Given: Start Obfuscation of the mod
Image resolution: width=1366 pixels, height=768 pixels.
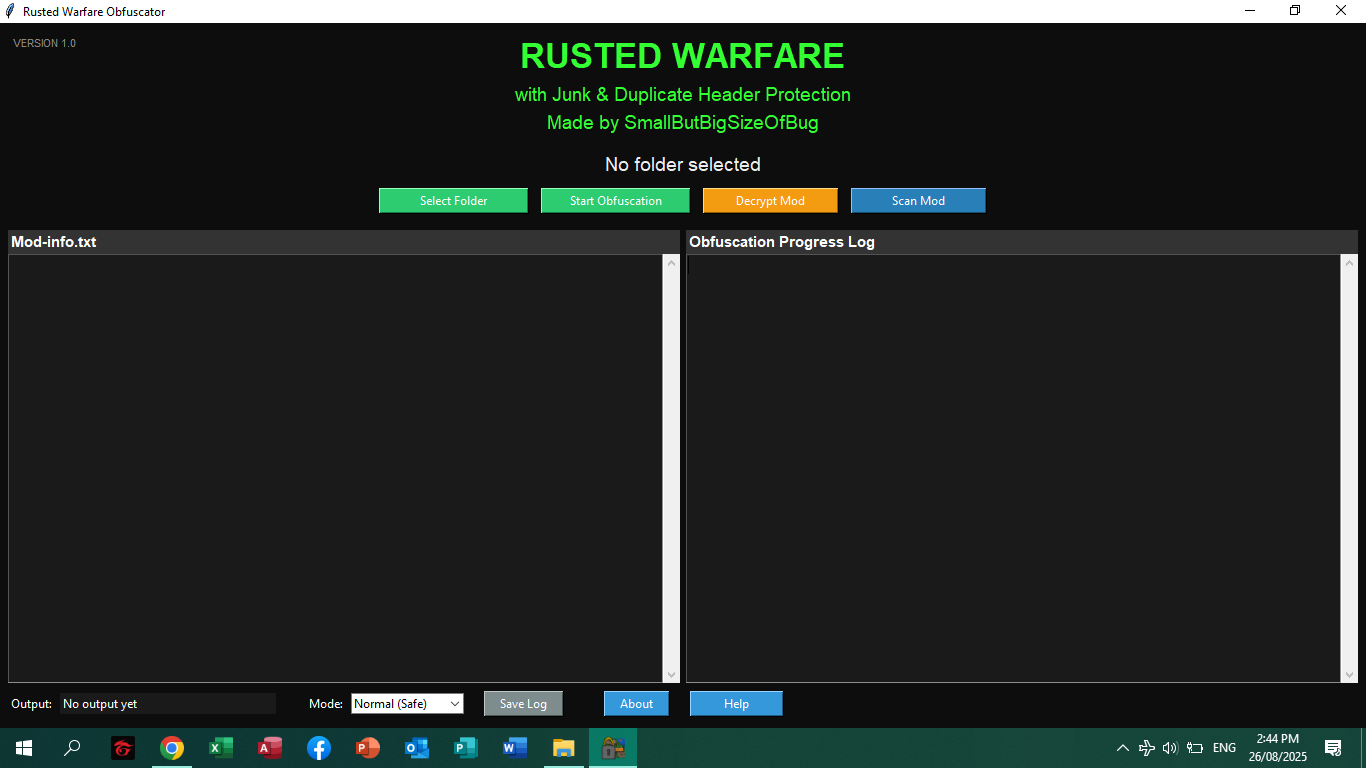Looking at the screenshot, I should tap(615, 200).
